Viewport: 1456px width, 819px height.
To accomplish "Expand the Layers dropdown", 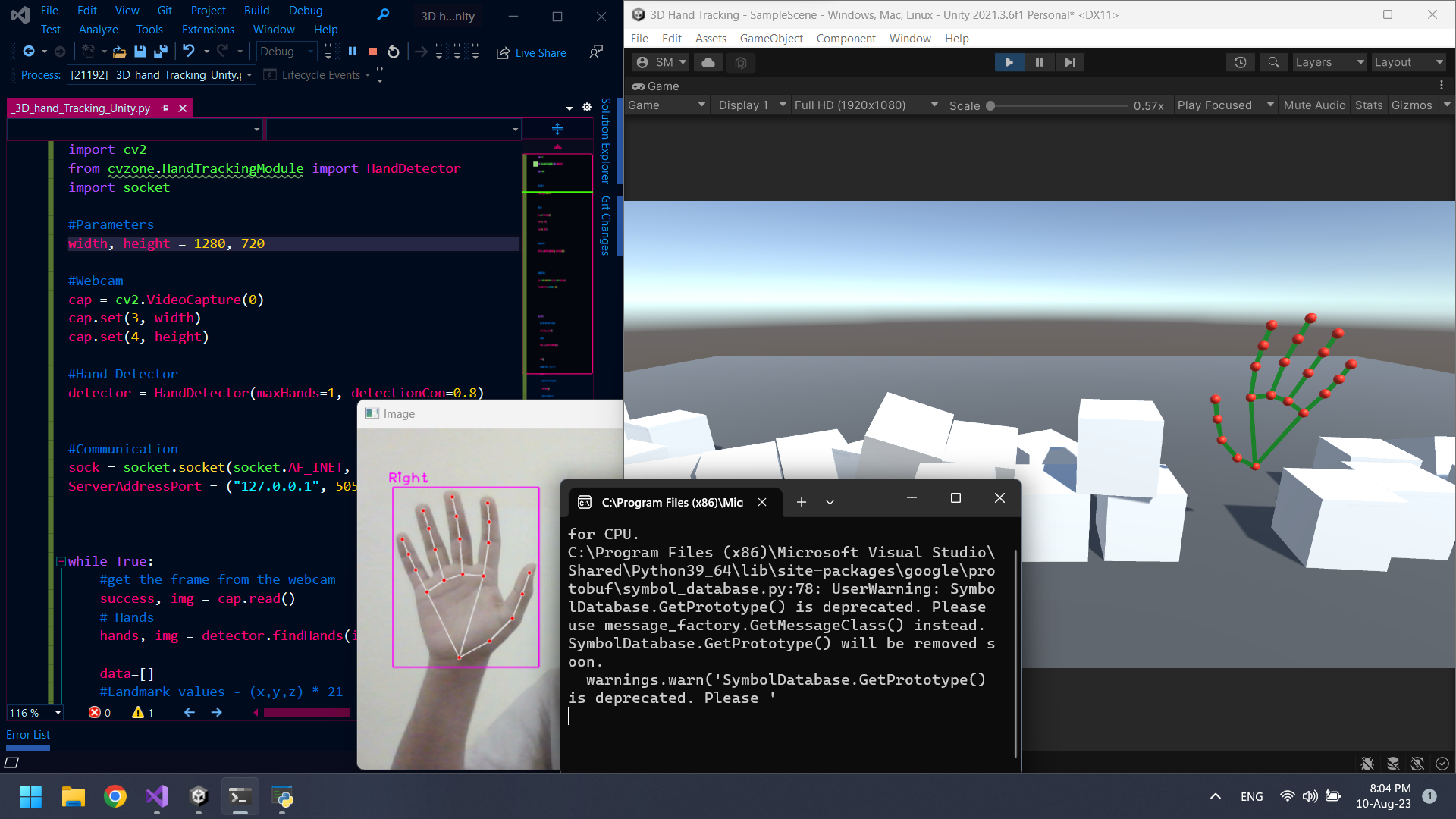I will pos(1329,62).
